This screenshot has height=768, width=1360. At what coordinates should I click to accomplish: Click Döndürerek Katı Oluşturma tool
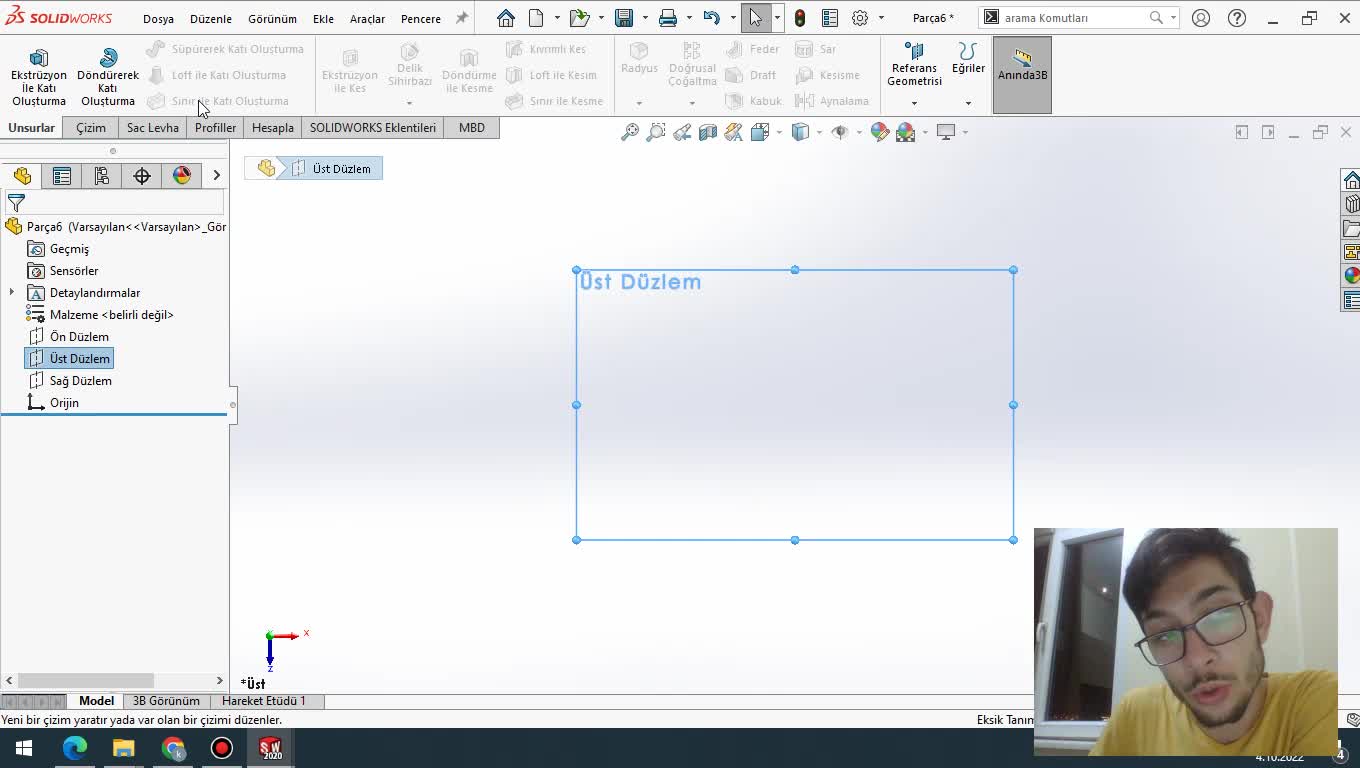click(x=108, y=77)
